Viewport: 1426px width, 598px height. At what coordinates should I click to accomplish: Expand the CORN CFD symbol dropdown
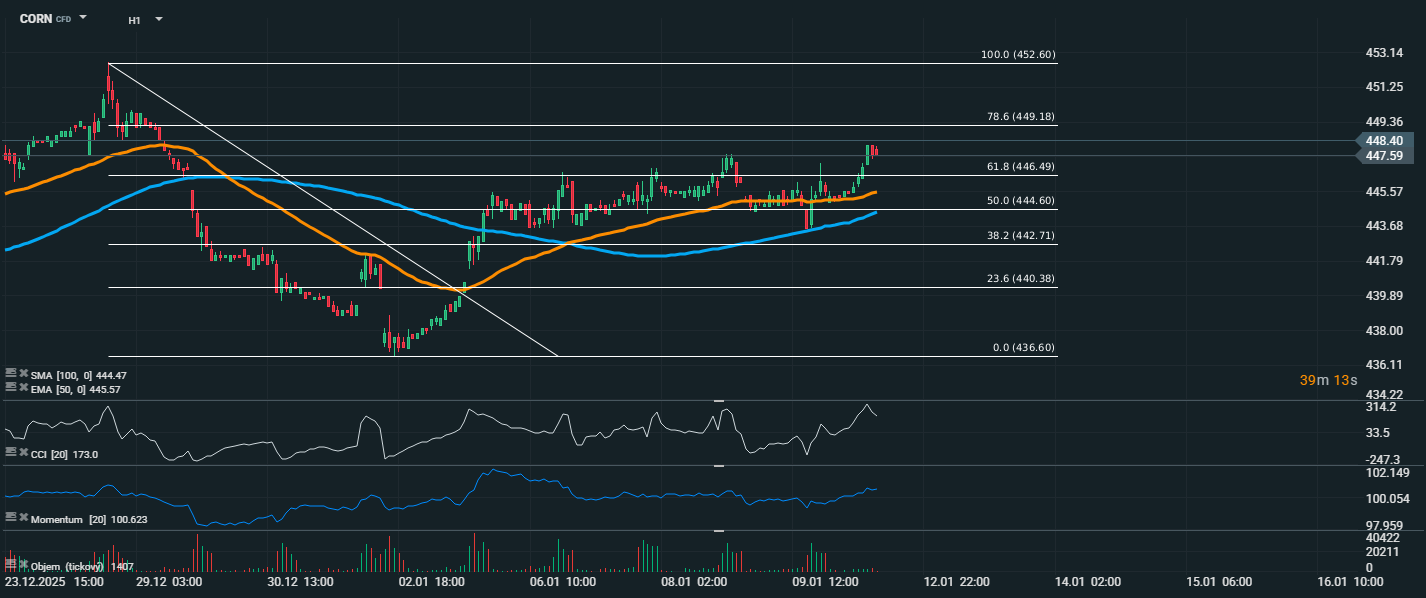click(83, 18)
